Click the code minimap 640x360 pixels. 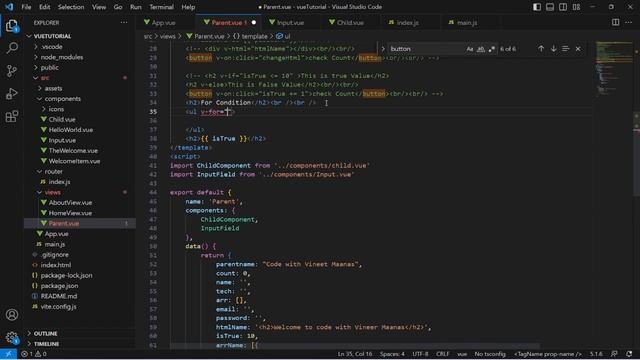614,69
